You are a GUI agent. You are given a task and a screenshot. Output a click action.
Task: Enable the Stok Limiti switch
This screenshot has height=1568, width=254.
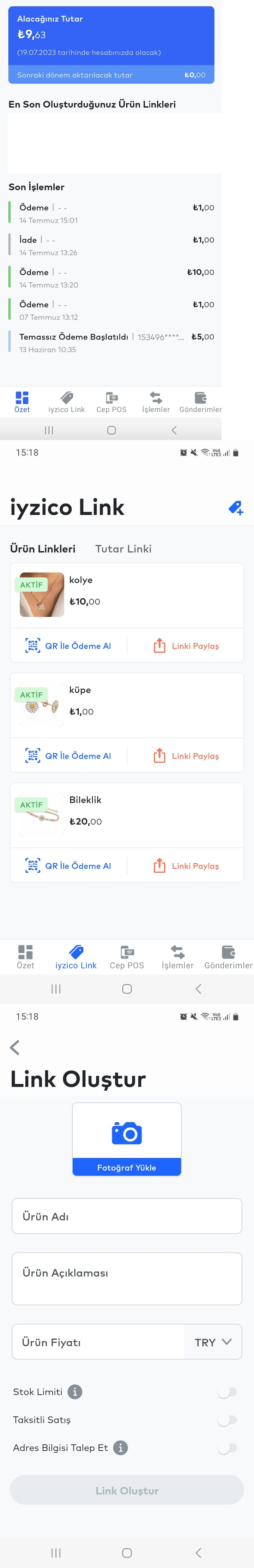click(x=227, y=1391)
